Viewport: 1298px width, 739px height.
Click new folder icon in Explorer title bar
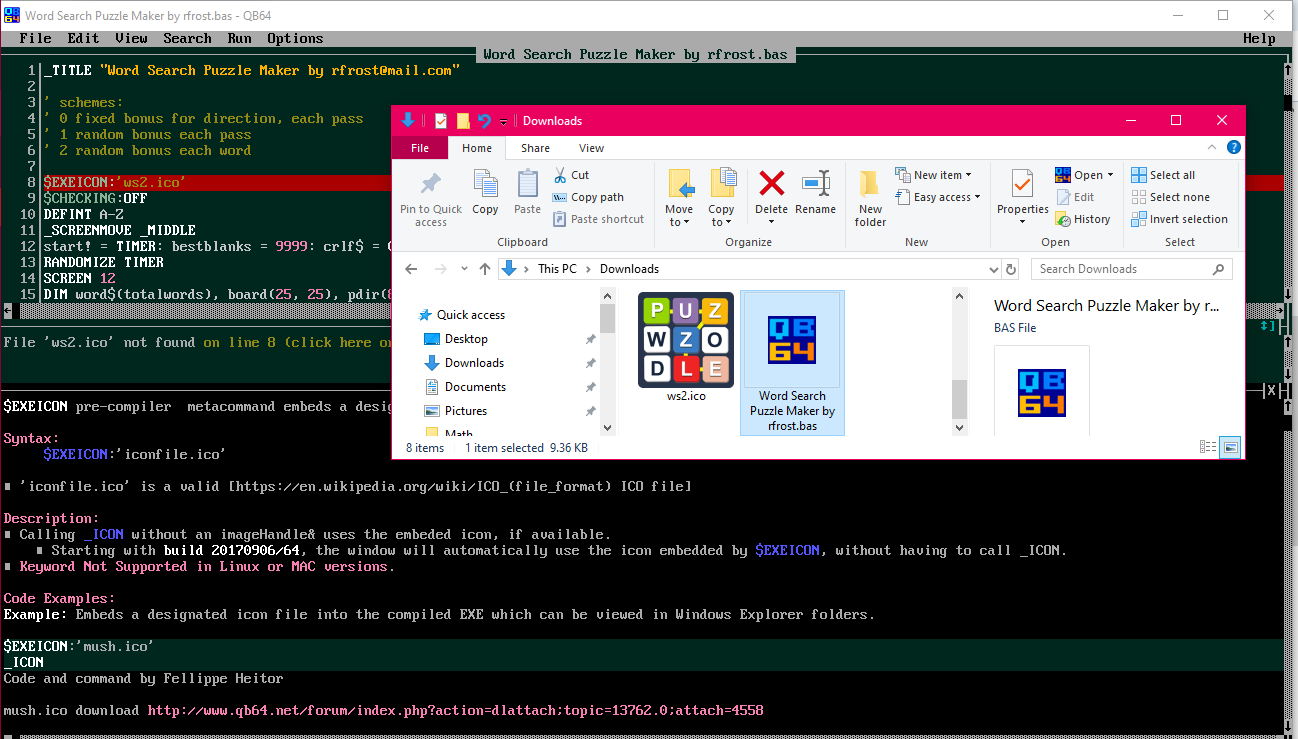(x=463, y=120)
